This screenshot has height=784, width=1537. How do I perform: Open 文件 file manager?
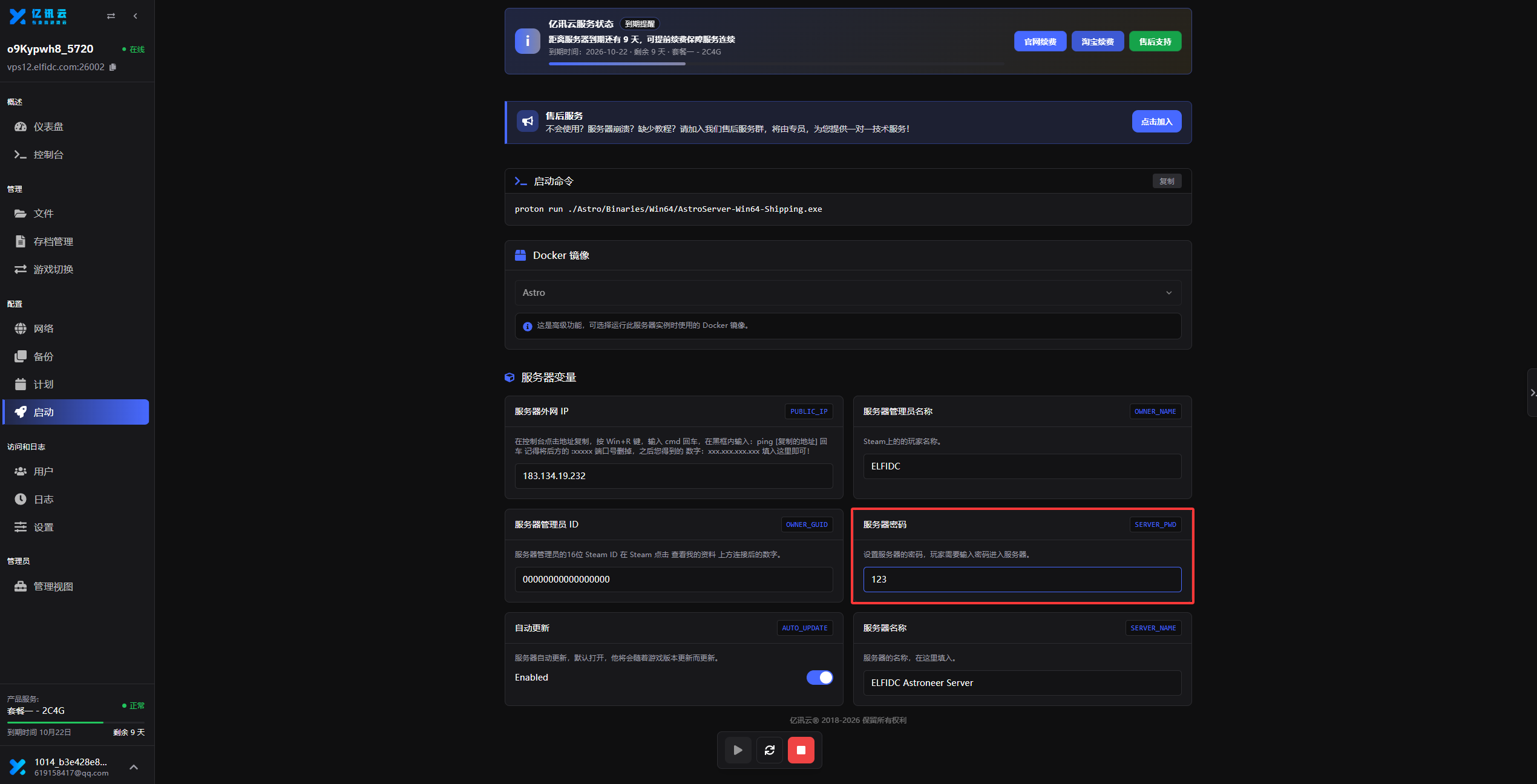(76, 214)
